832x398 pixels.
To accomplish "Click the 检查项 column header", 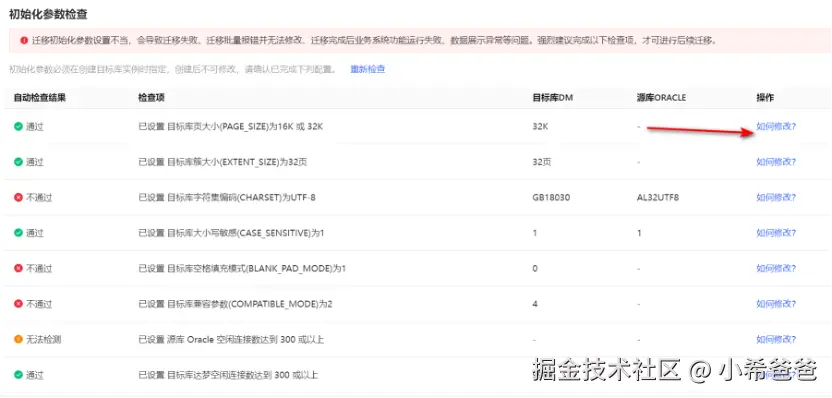I will 151,98.
